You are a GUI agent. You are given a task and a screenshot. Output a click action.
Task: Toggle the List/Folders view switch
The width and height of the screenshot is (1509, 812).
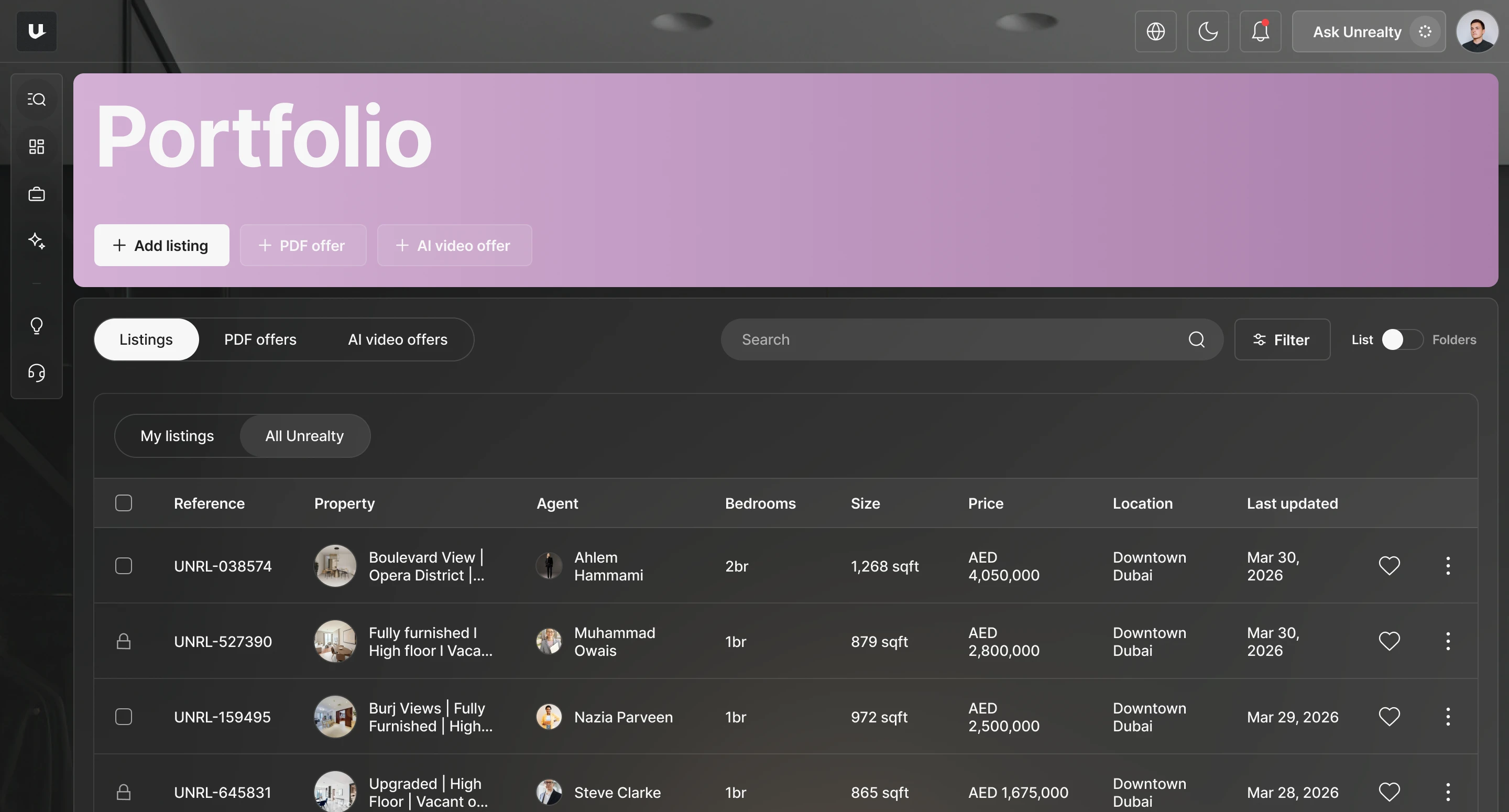(1402, 340)
